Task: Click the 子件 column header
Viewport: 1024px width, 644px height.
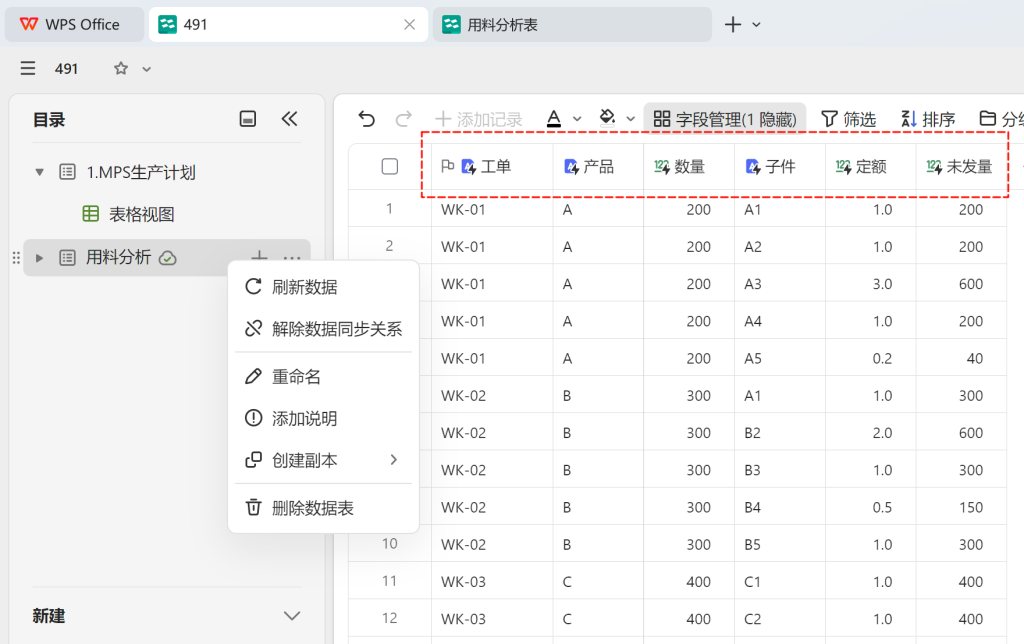Action: [x=780, y=167]
